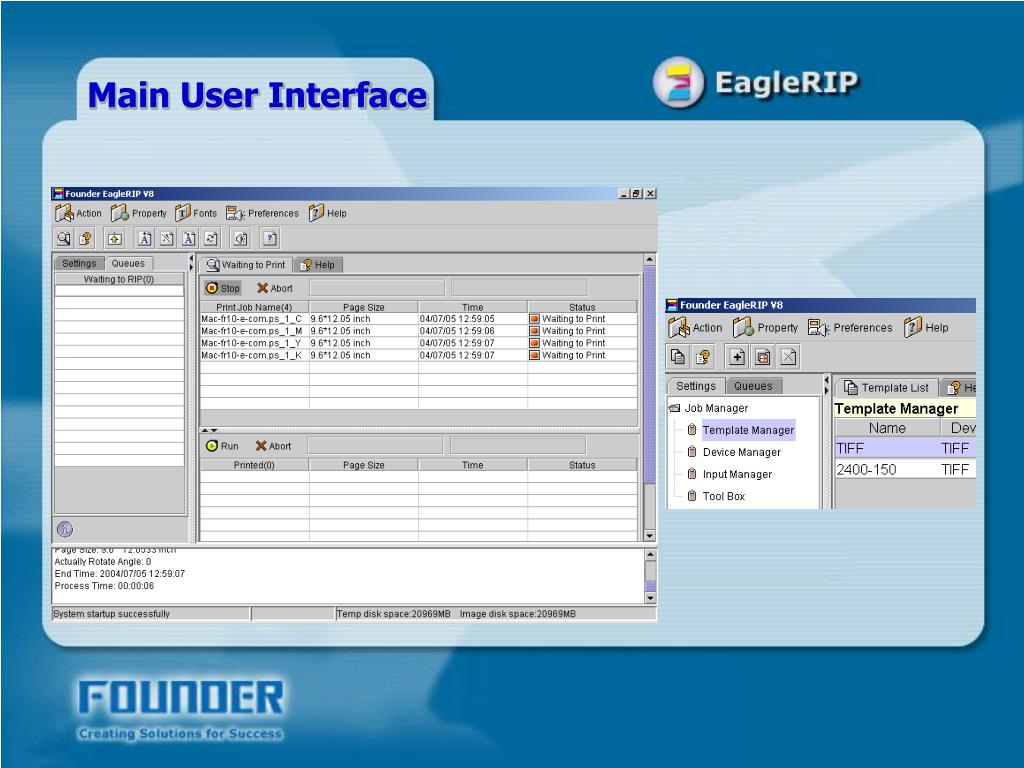The height and width of the screenshot is (768, 1024).
Task: Click the plus new-template toolbar icon
Action: coord(737,357)
